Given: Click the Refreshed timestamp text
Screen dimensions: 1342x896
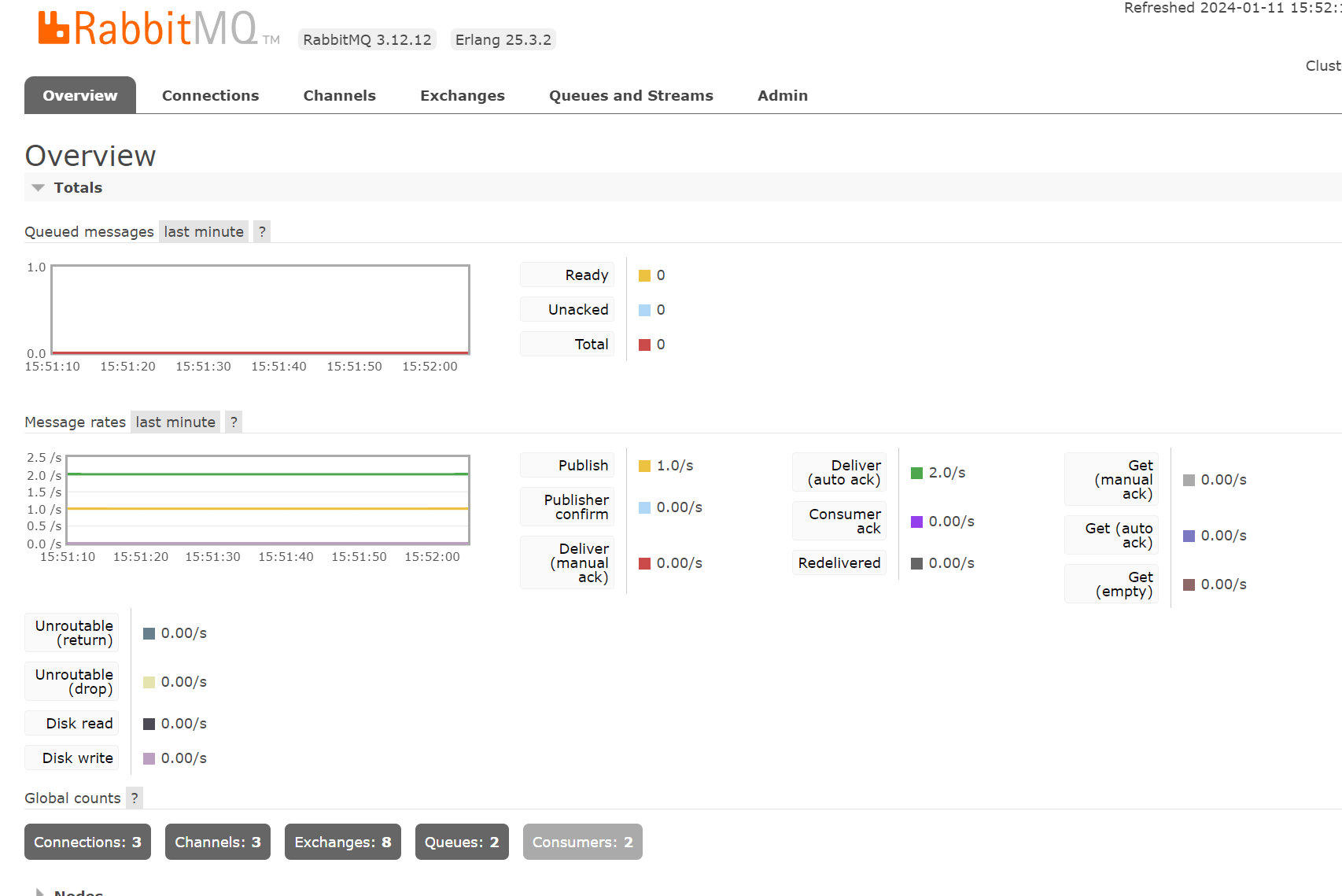Looking at the screenshot, I should click(x=1233, y=8).
